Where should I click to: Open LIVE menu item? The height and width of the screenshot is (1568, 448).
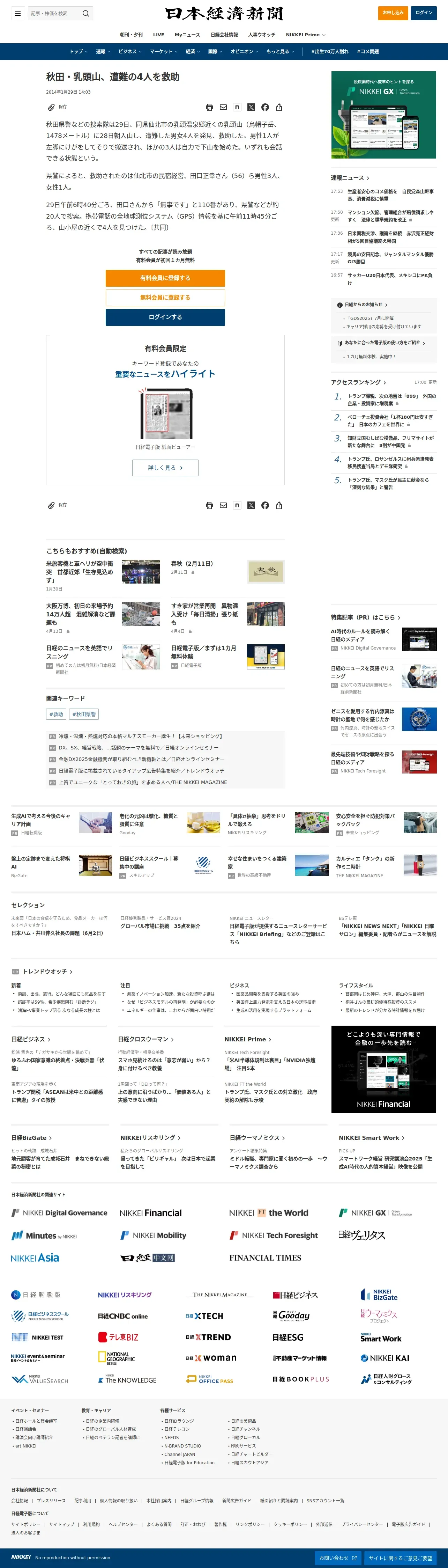click(x=159, y=35)
